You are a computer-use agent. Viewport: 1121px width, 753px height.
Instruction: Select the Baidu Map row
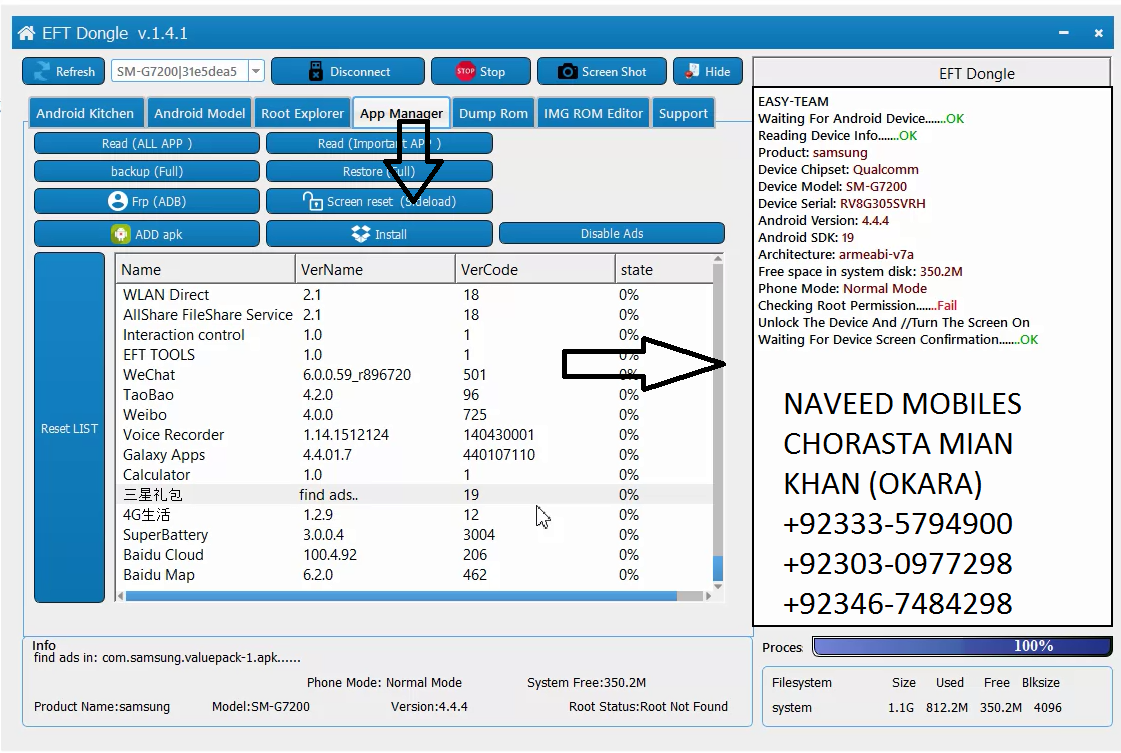[x=414, y=575]
